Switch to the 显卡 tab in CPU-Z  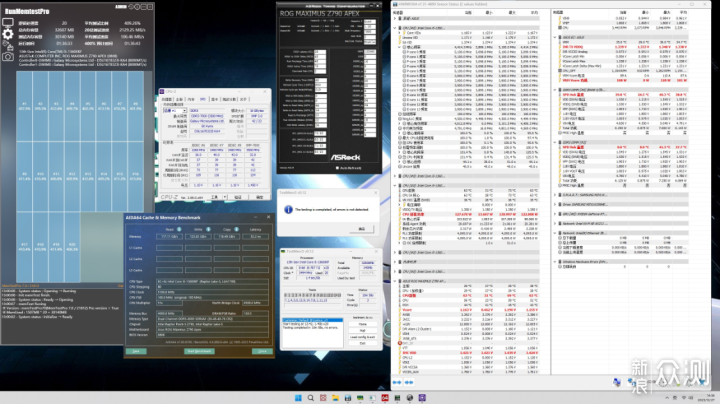[214, 99]
